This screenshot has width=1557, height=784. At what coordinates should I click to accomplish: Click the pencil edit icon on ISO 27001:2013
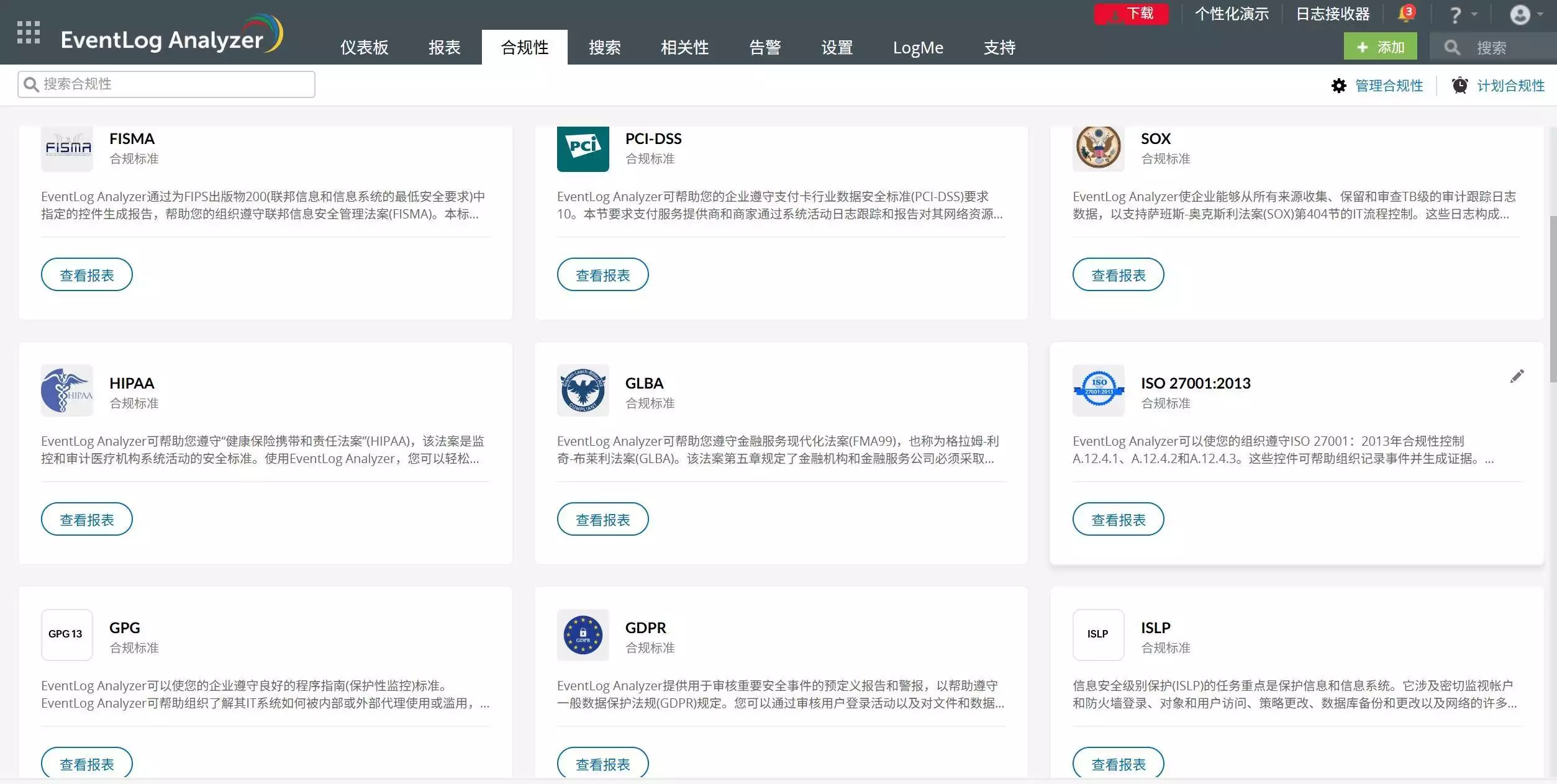tap(1517, 376)
